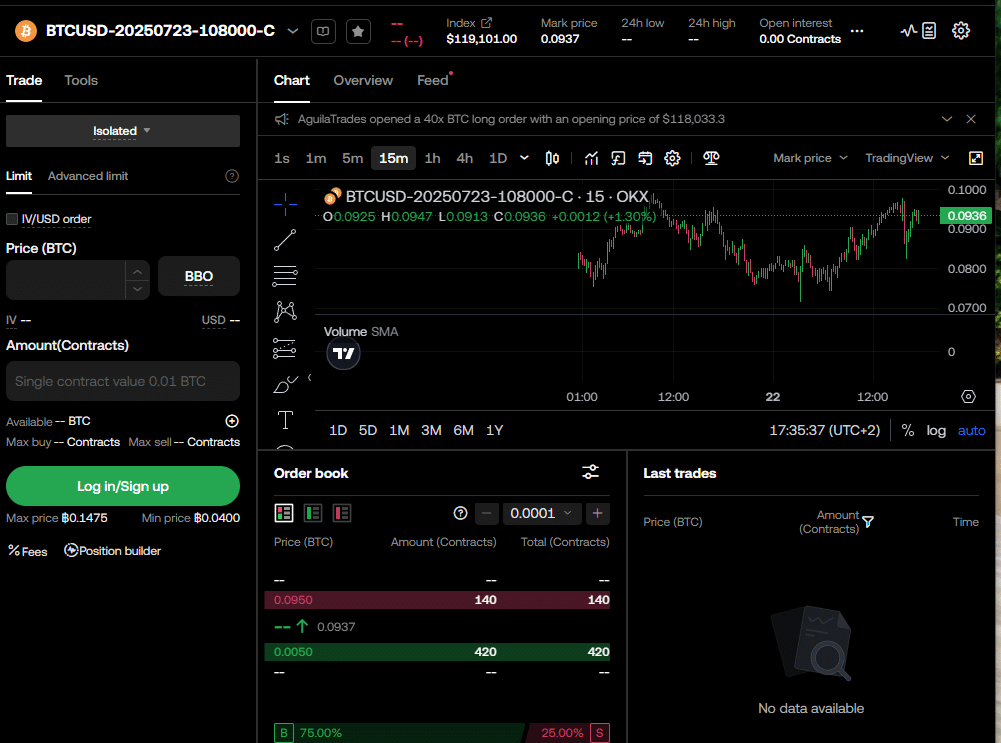Click the Log in/Sign up button

pos(123,486)
